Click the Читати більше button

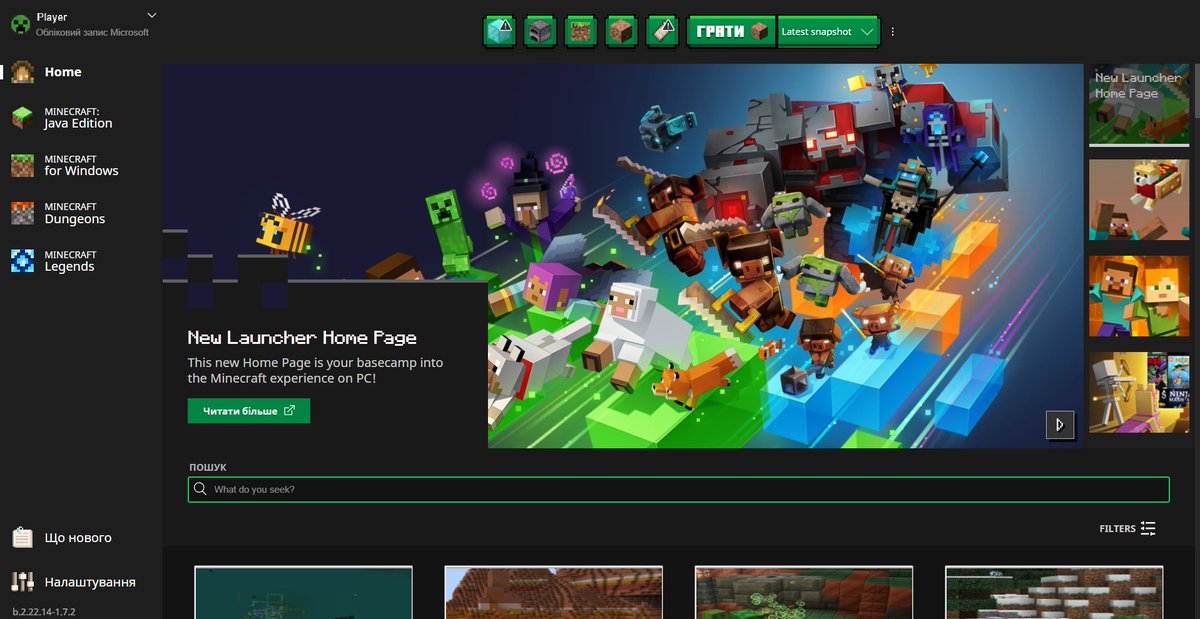pos(249,411)
